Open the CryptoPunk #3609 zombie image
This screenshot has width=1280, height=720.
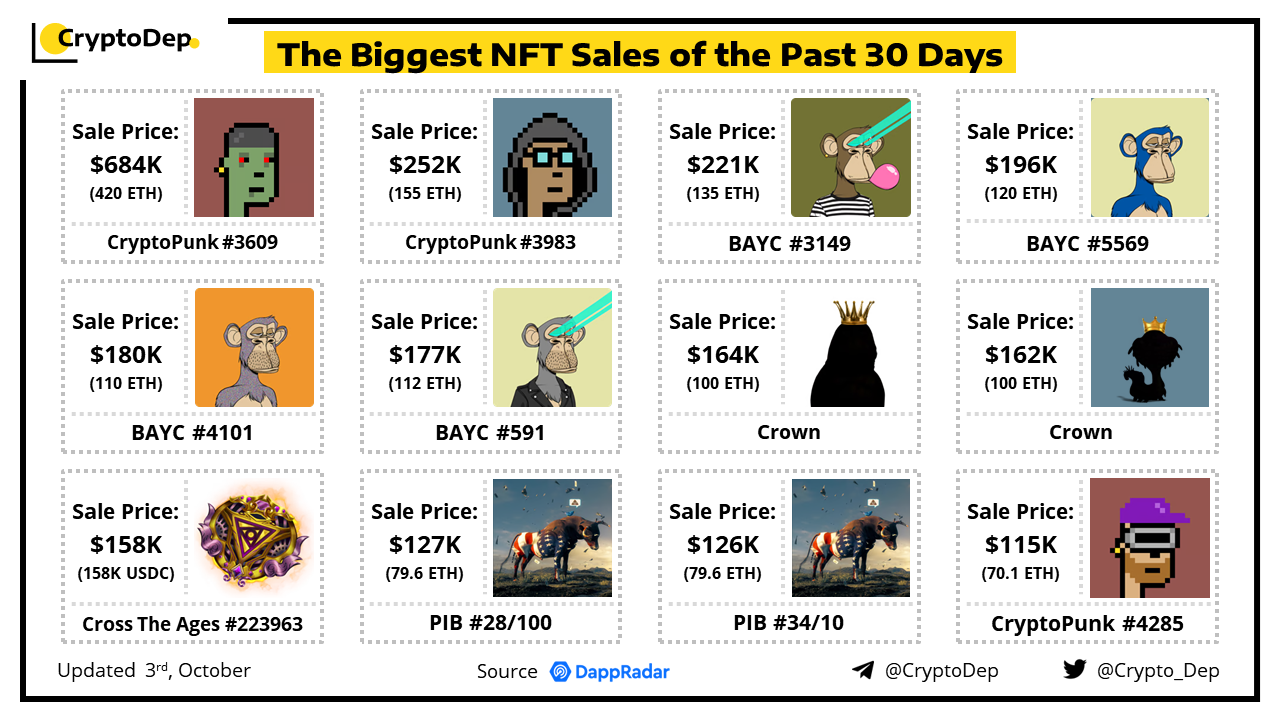254,157
